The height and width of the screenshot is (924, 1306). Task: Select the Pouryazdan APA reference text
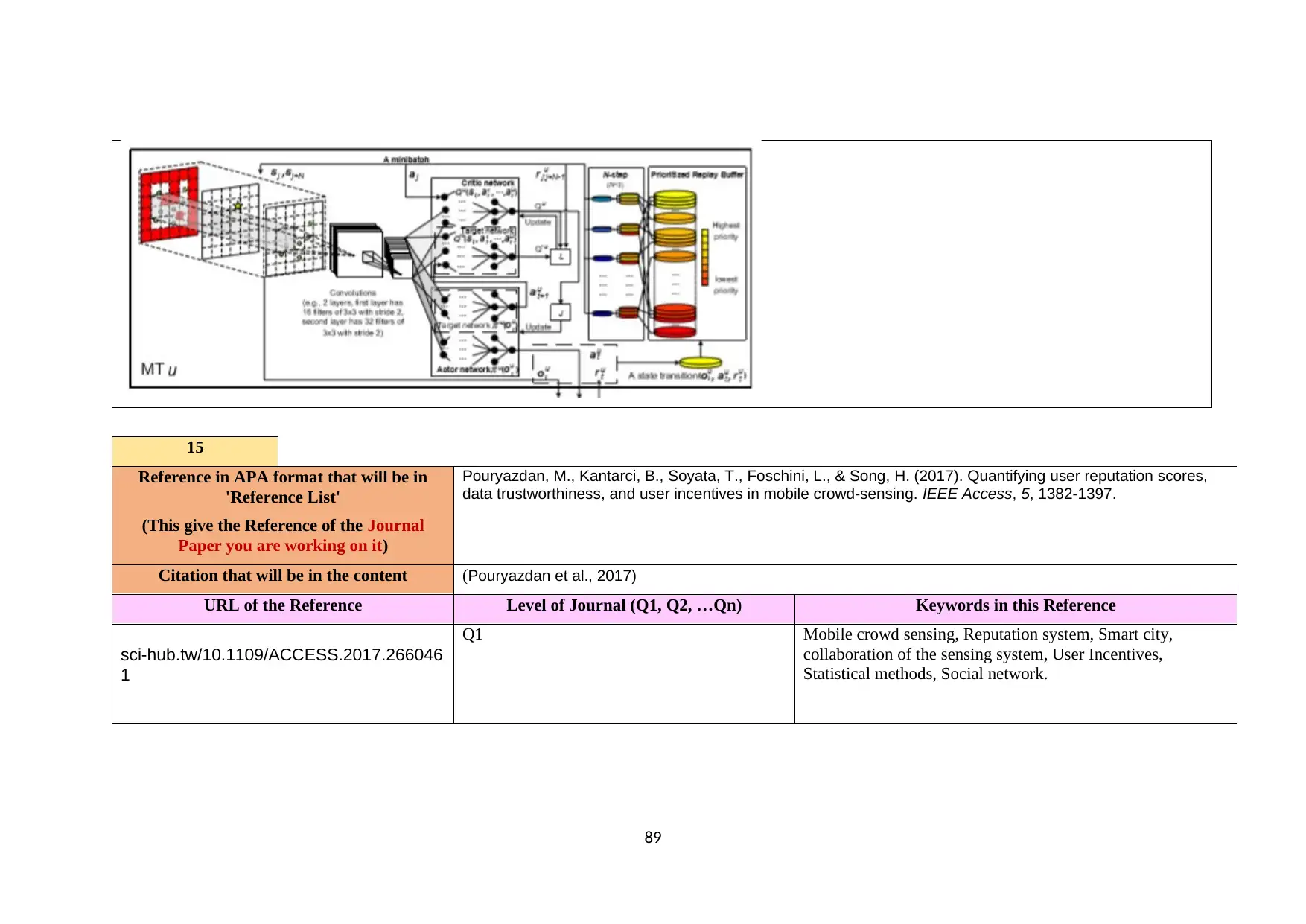click(834, 485)
